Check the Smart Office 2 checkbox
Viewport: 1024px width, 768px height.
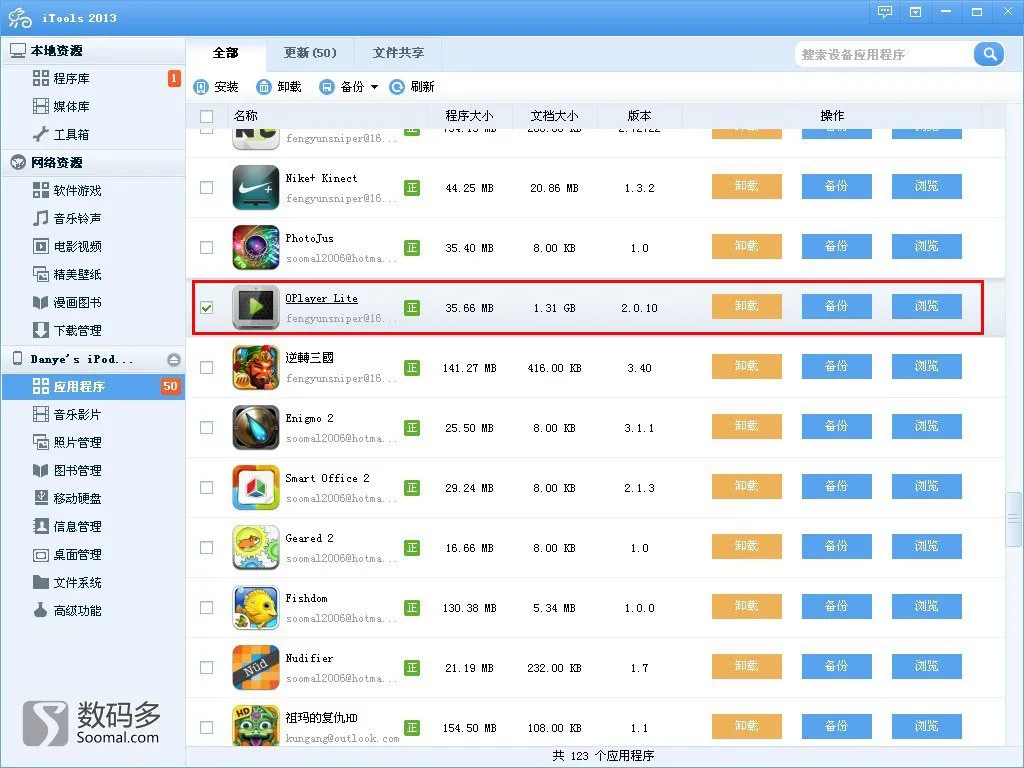coord(206,488)
